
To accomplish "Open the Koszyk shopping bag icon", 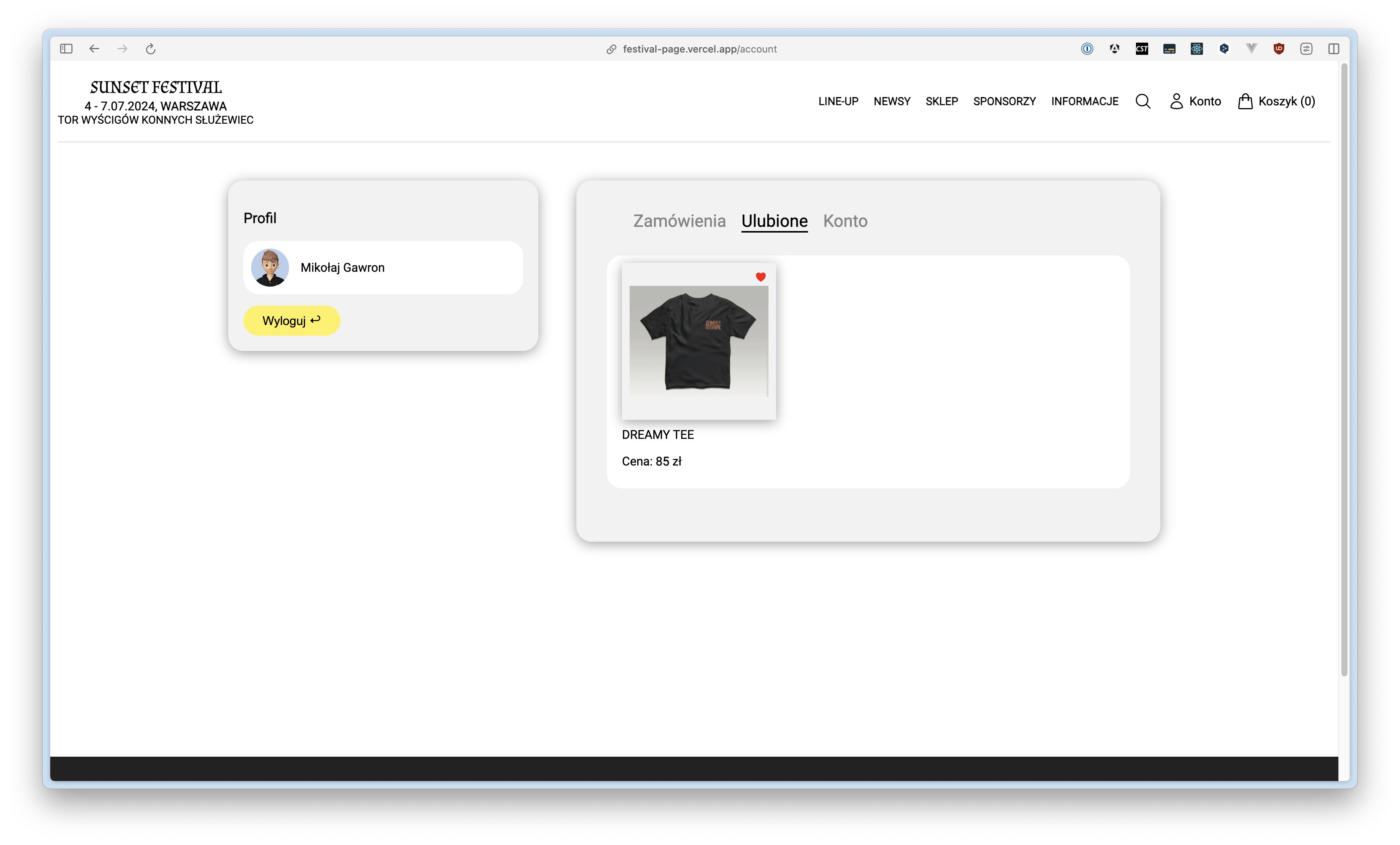I will (1245, 101).
